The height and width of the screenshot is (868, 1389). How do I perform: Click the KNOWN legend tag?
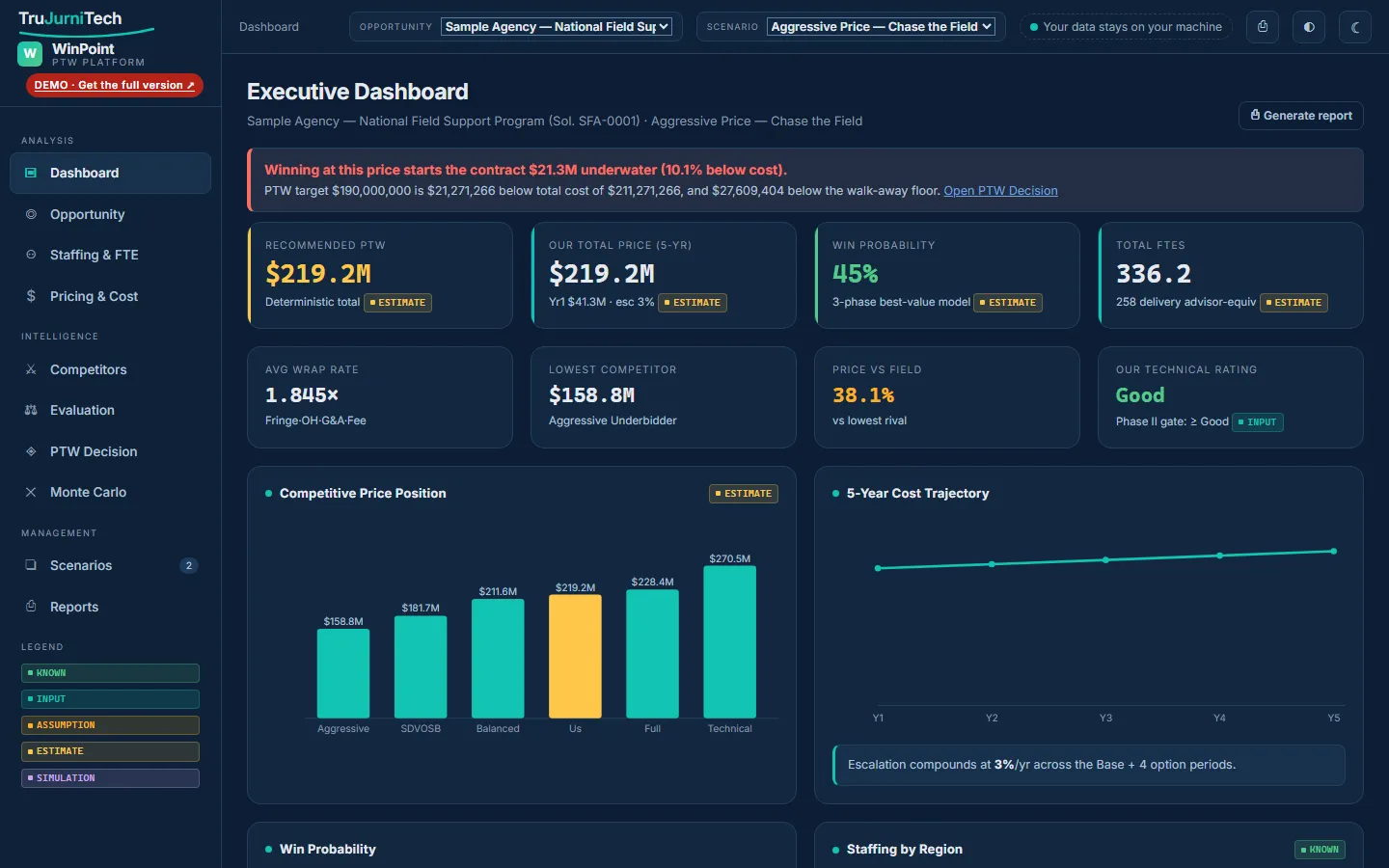(x=110, y=673)
